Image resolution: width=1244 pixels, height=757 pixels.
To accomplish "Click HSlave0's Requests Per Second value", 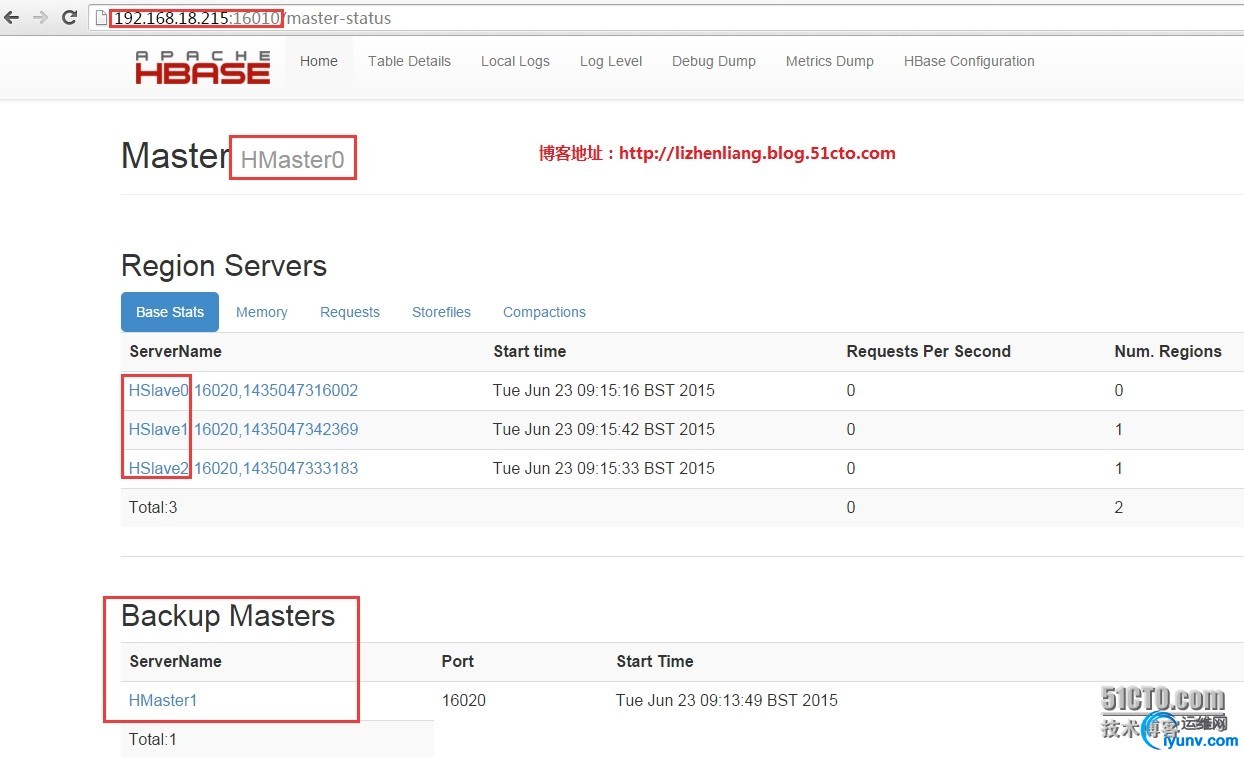I will (851, 390).
